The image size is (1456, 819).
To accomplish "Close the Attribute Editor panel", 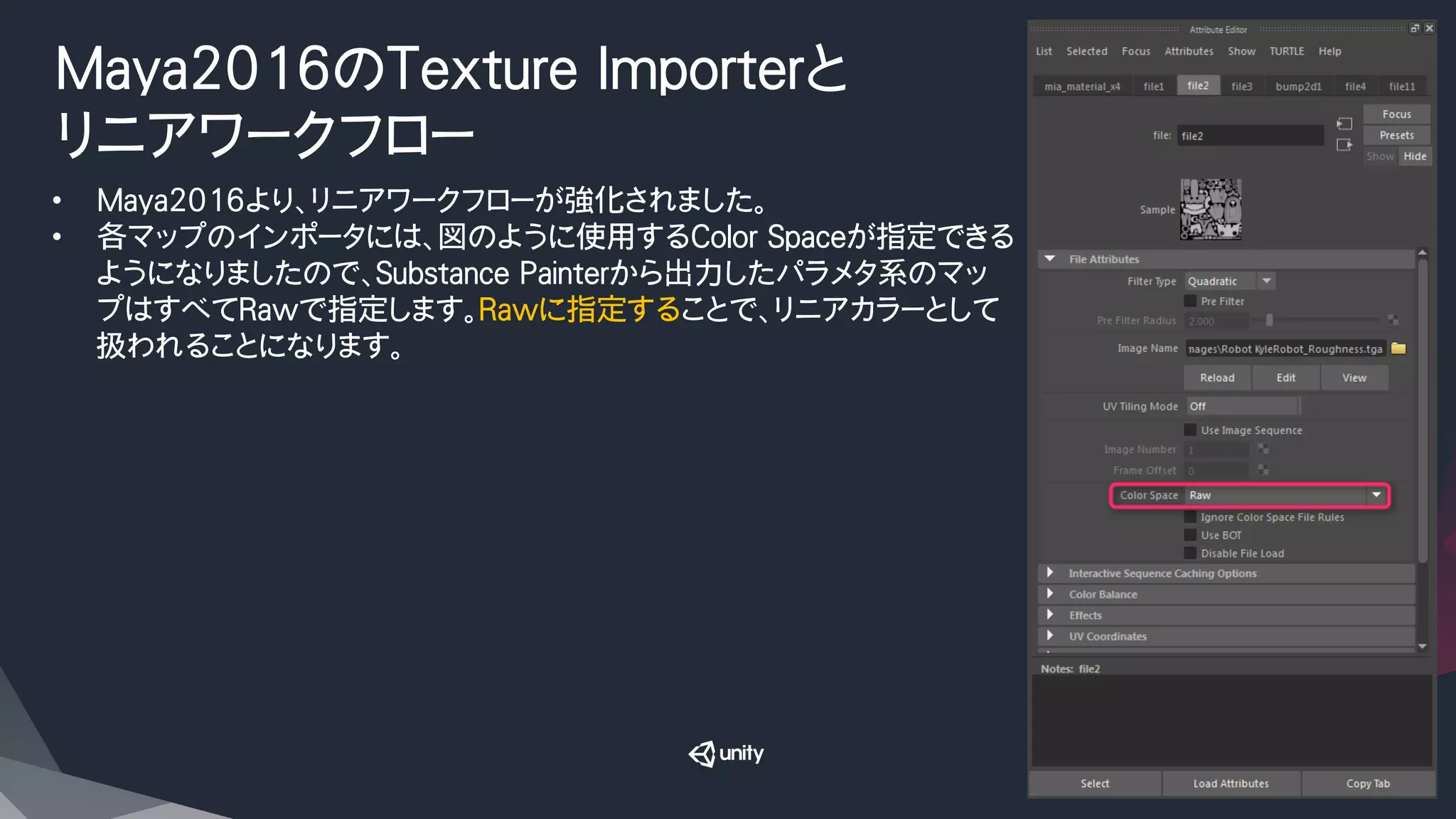I will (x=1429, y=28).
